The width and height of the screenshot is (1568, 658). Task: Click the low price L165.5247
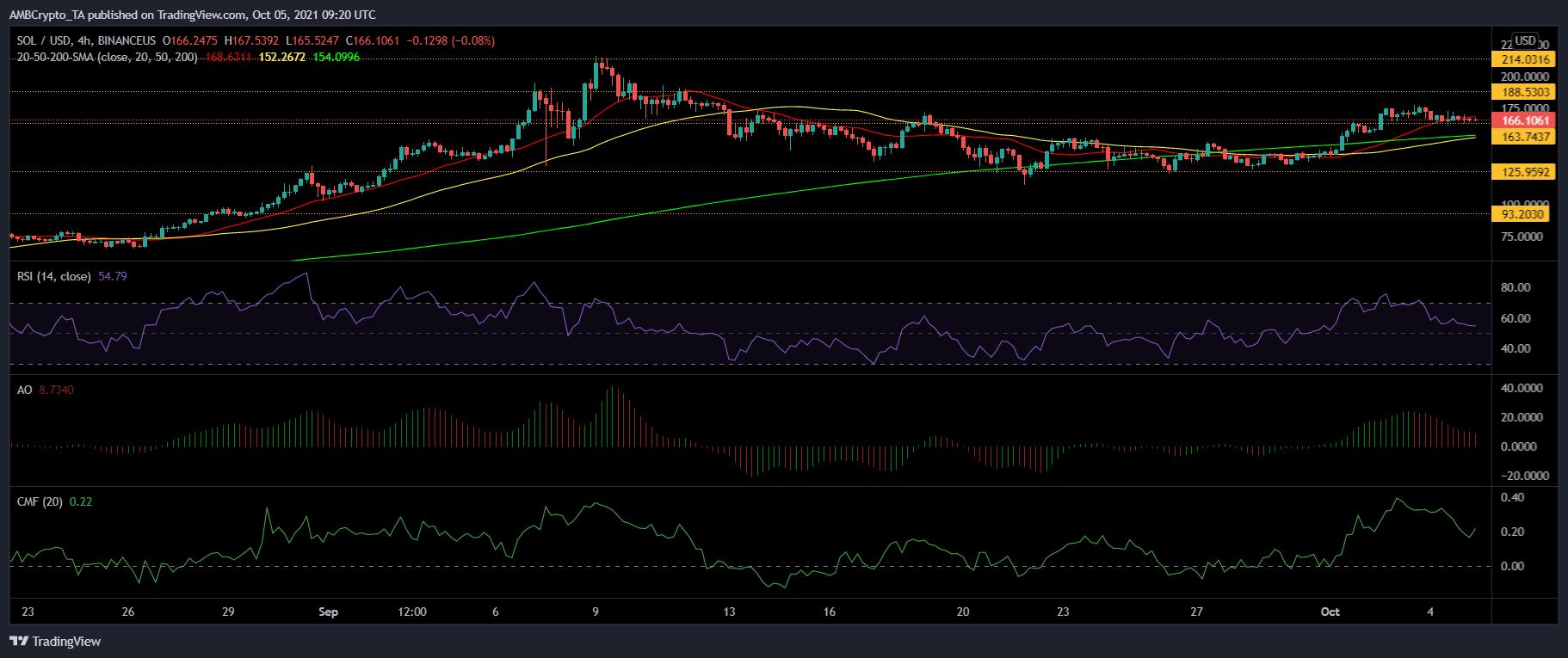[312, 40]
